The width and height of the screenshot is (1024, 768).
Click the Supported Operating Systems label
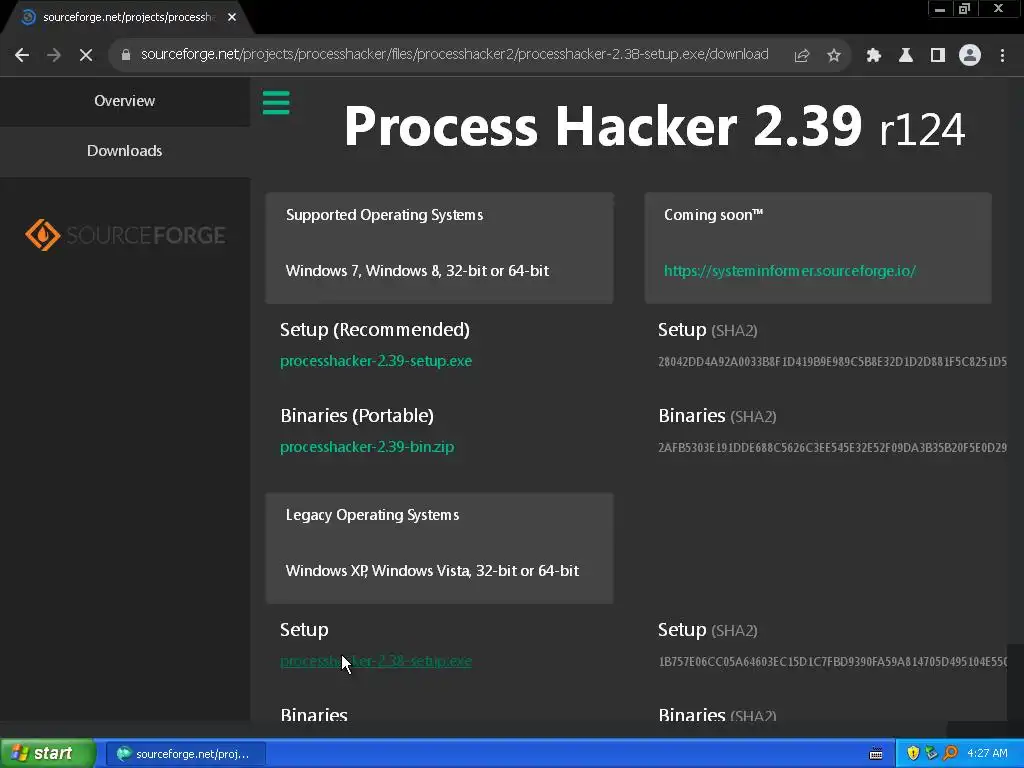click(385, 215)
